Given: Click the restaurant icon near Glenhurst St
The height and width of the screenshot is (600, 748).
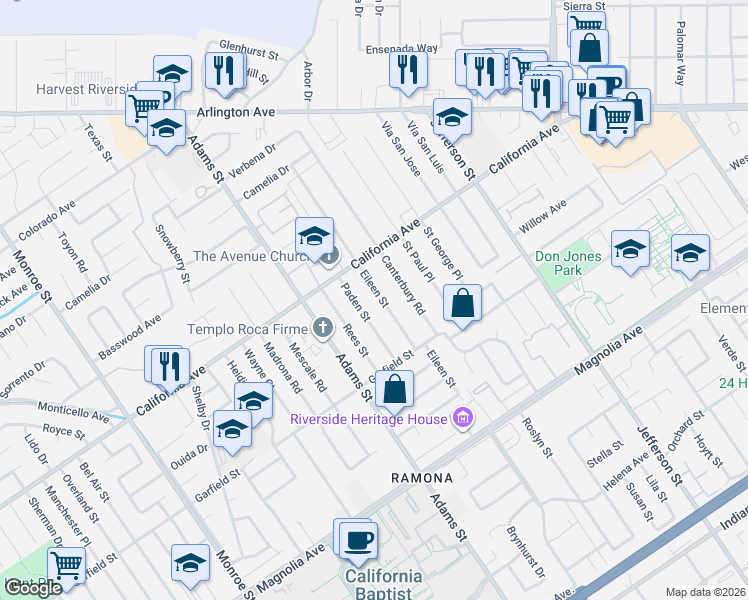Looking at the screenshot, I should (x=225, y=71).
